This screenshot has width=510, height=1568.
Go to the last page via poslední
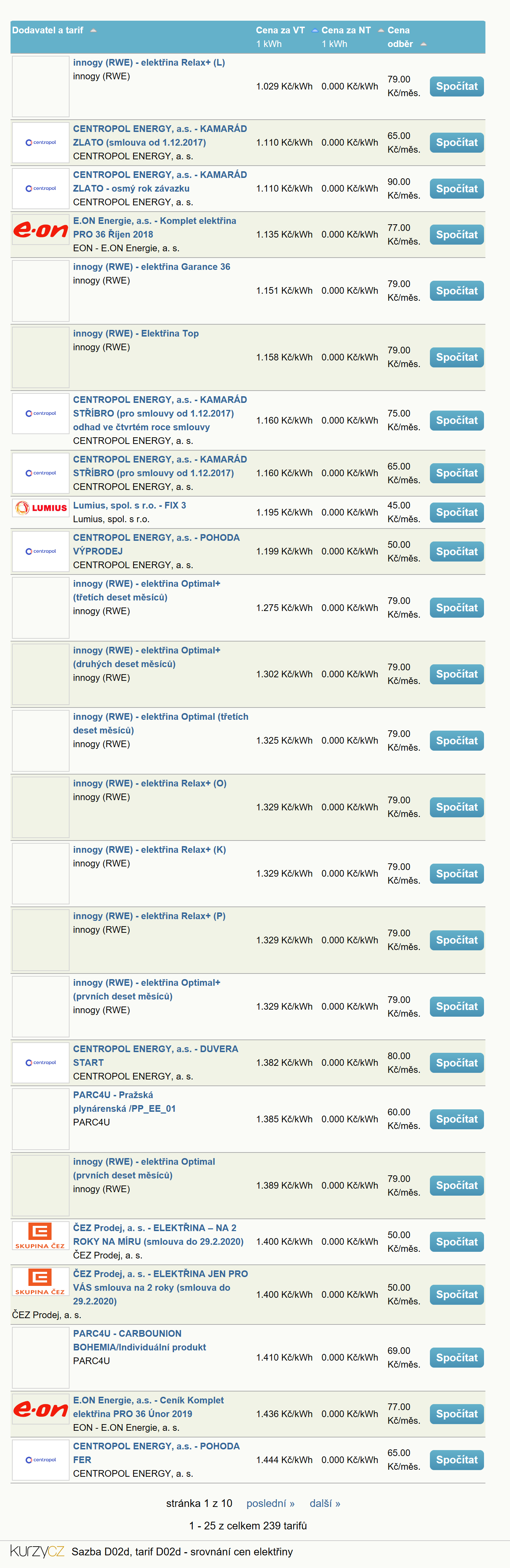[x=270, y=1503]
